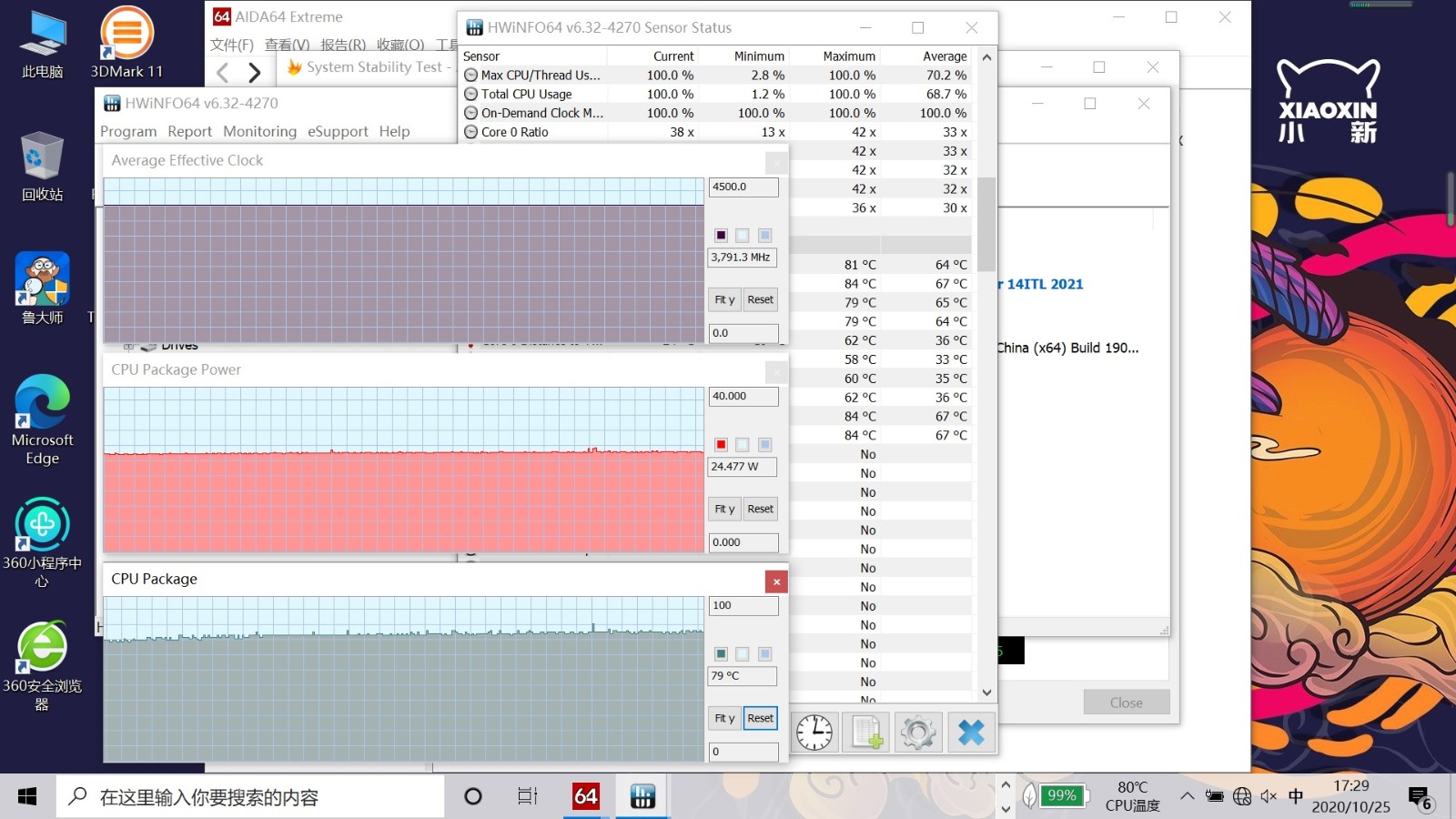
Task: Click Fit y in CPU Package Power graph
Action: coord(724,509)
